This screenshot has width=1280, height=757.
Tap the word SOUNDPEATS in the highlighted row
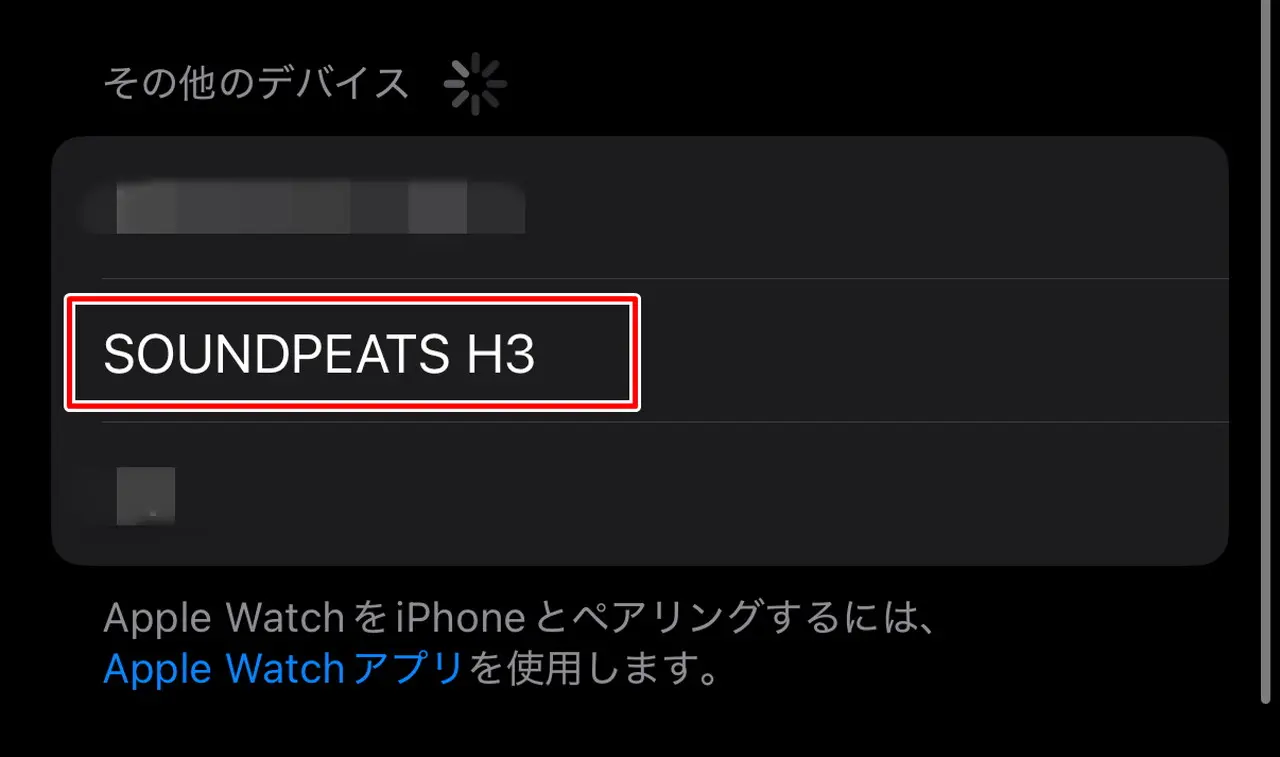click(277, 353)
